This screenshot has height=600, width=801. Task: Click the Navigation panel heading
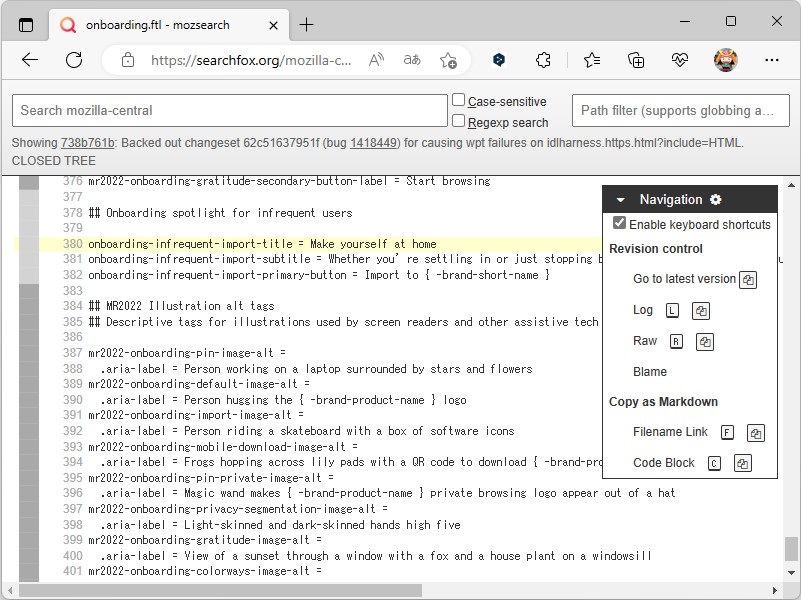(671, 200)
